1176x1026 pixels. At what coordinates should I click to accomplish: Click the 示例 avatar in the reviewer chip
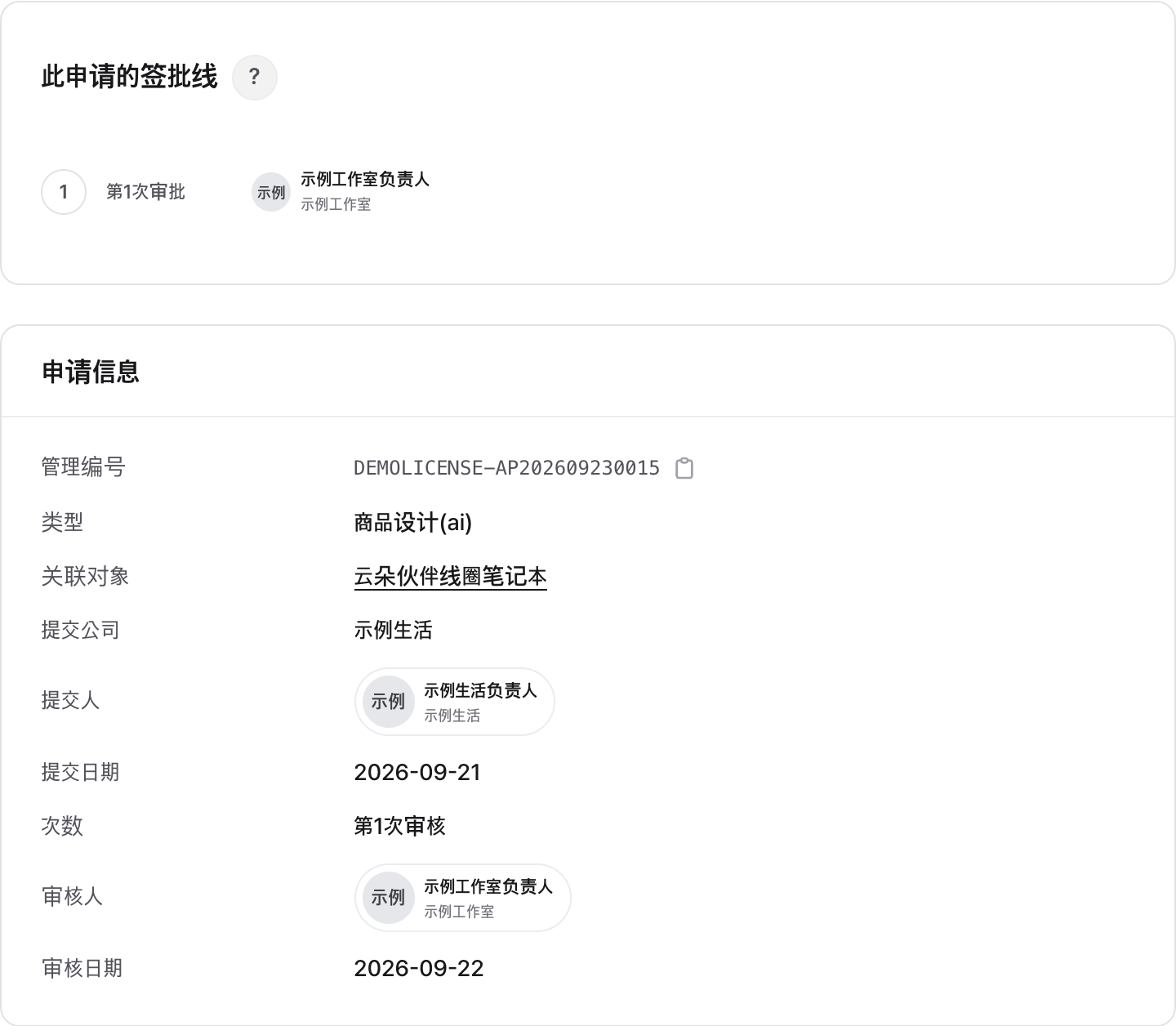click(389, 898)
